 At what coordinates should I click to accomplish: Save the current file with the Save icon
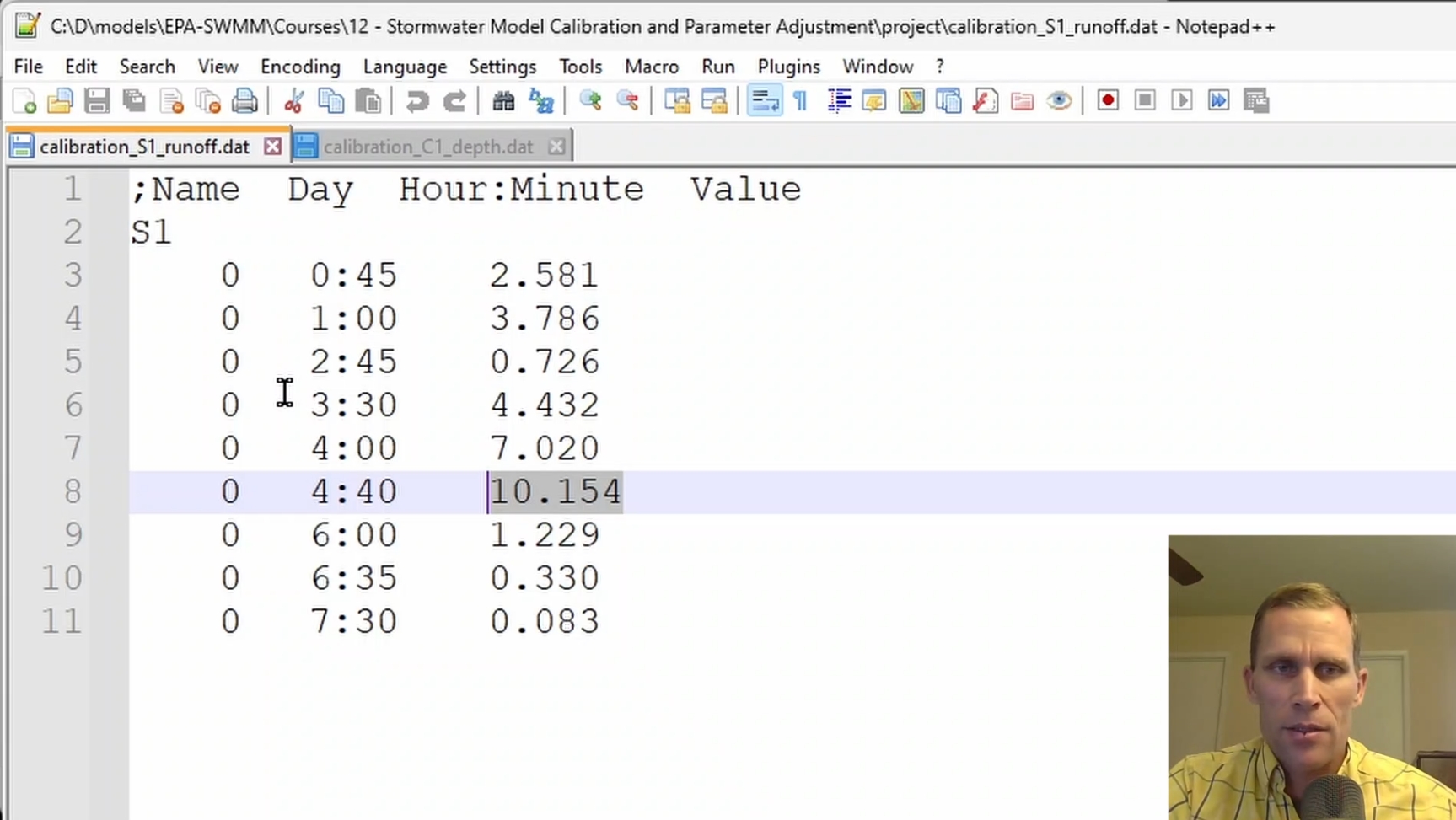[x=97, y=101]
